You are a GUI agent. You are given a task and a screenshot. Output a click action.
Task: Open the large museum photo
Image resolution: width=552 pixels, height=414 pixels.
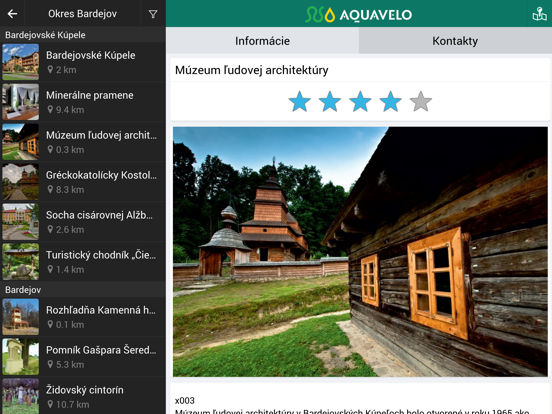tap(360, 252)
